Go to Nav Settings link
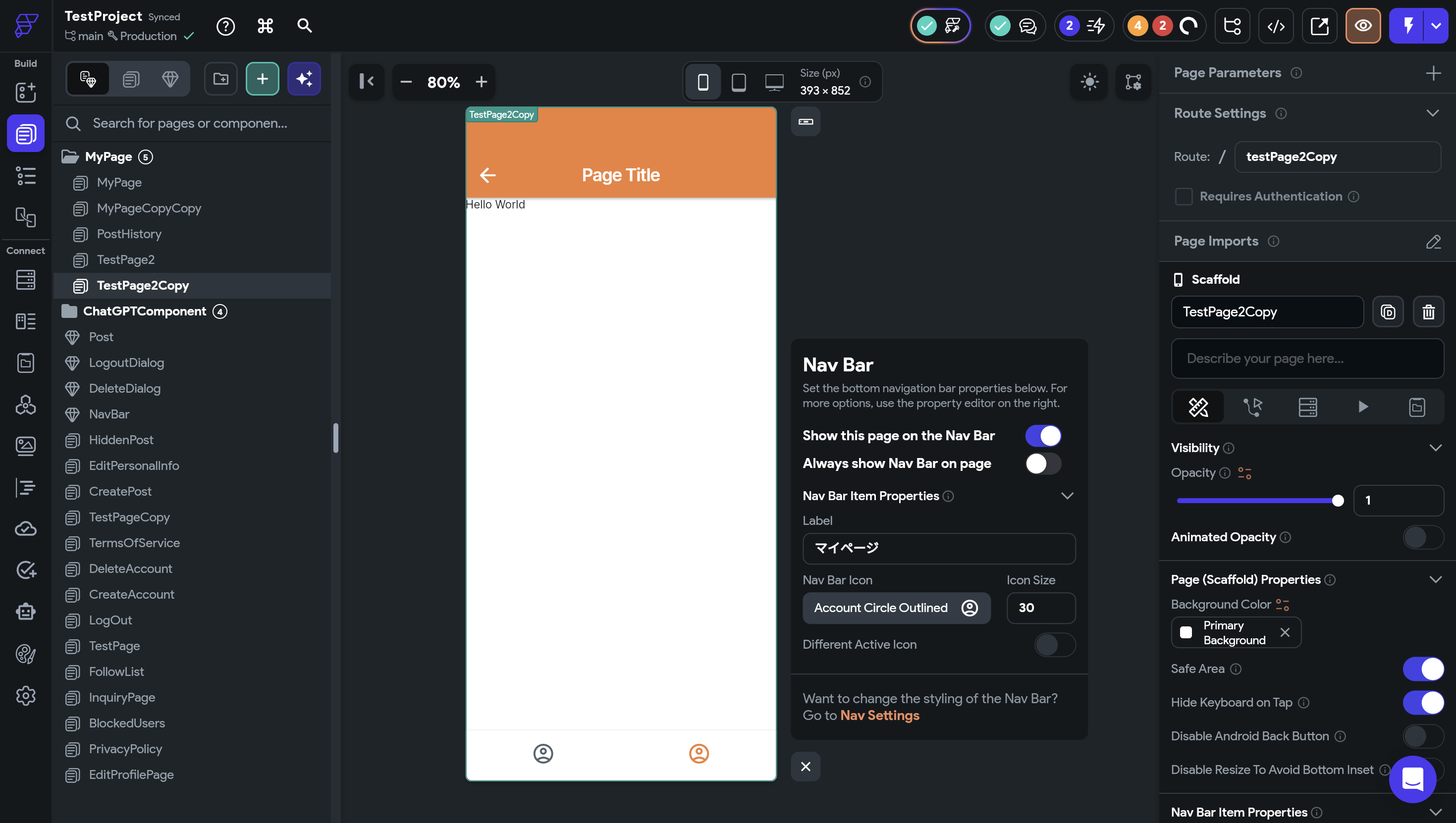The image size is (1456, 823). tap(879, 716)
